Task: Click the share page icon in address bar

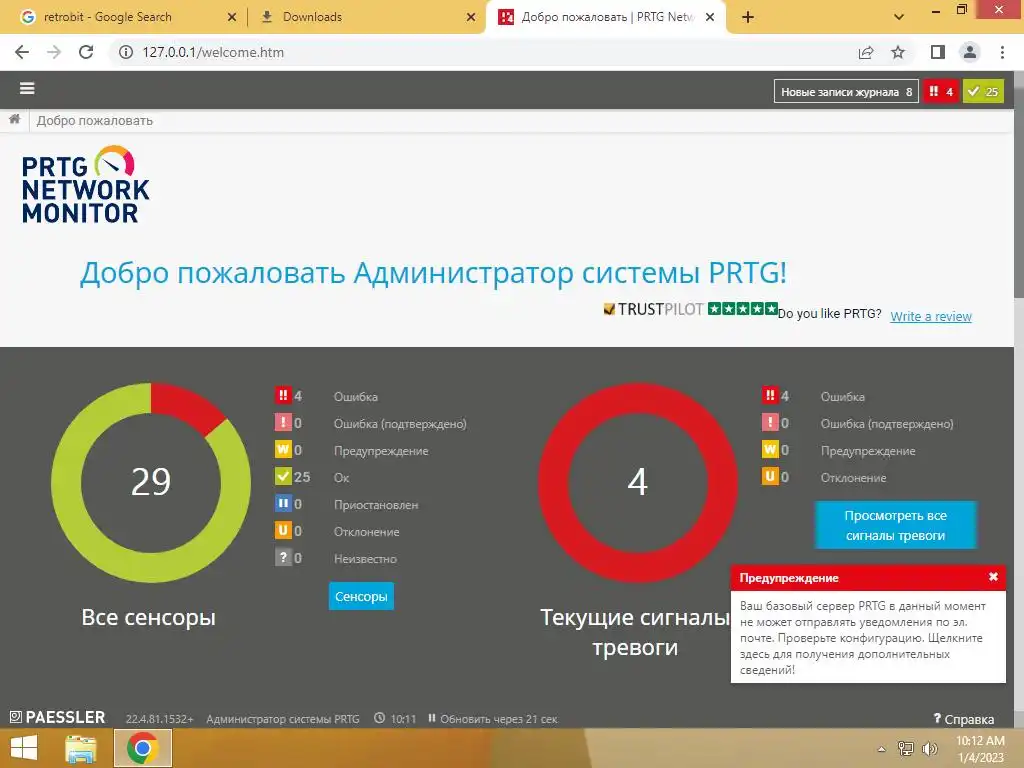Action: 866,52
